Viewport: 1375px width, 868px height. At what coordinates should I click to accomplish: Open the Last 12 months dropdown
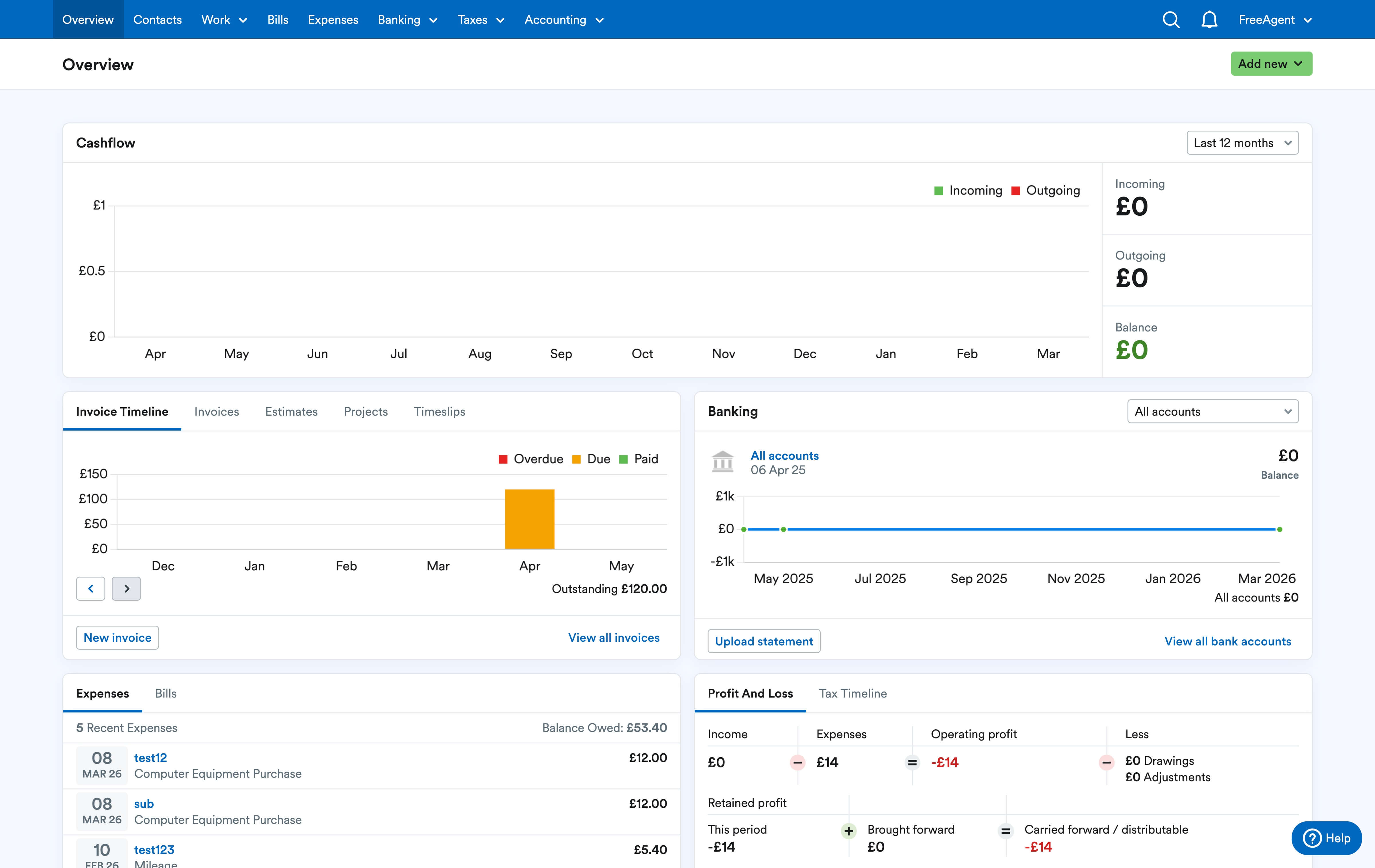pos(1243,142)
